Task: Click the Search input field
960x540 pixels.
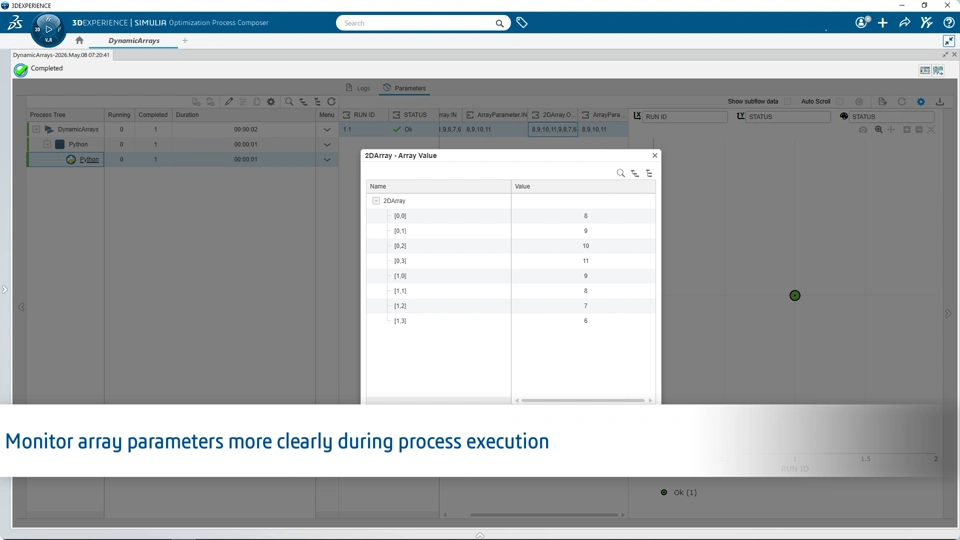Action: pyautogui.click(x=416, y=23)
